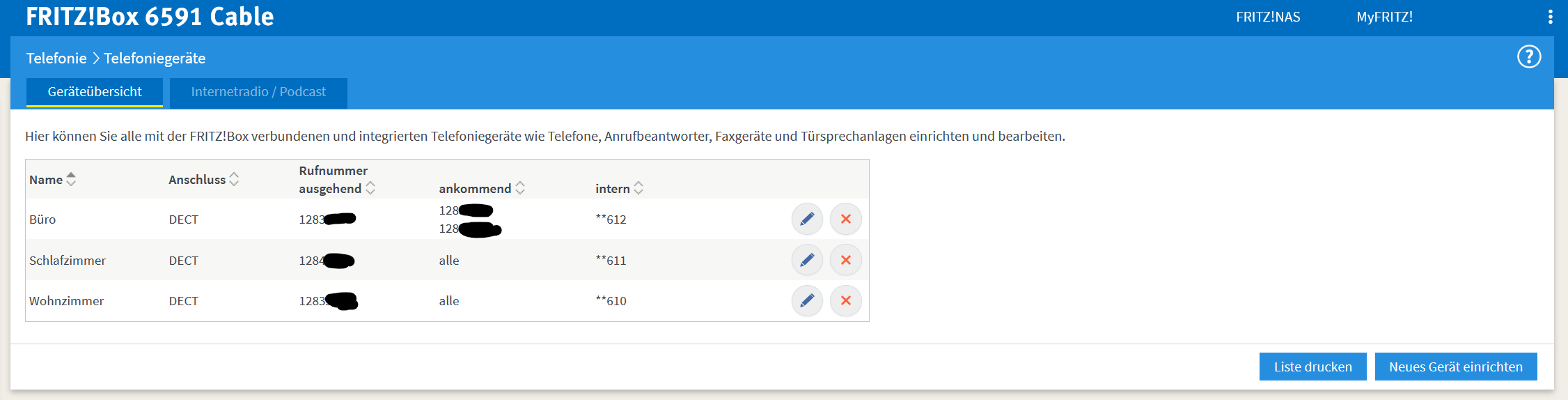The width and height of the screenshot is (1568, 400).
Task: Edit the Wohnzimmer device entry
Action: (x=807, y=300)
